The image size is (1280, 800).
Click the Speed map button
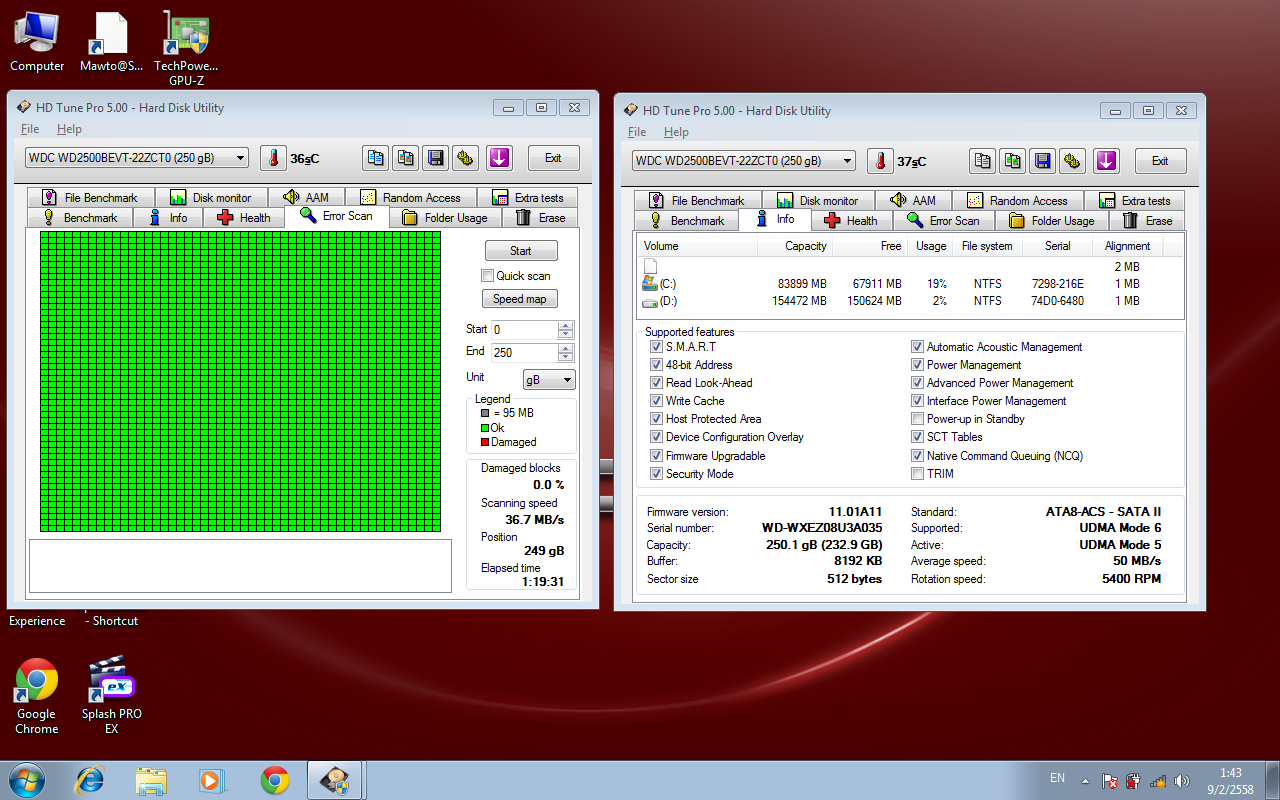521,299
